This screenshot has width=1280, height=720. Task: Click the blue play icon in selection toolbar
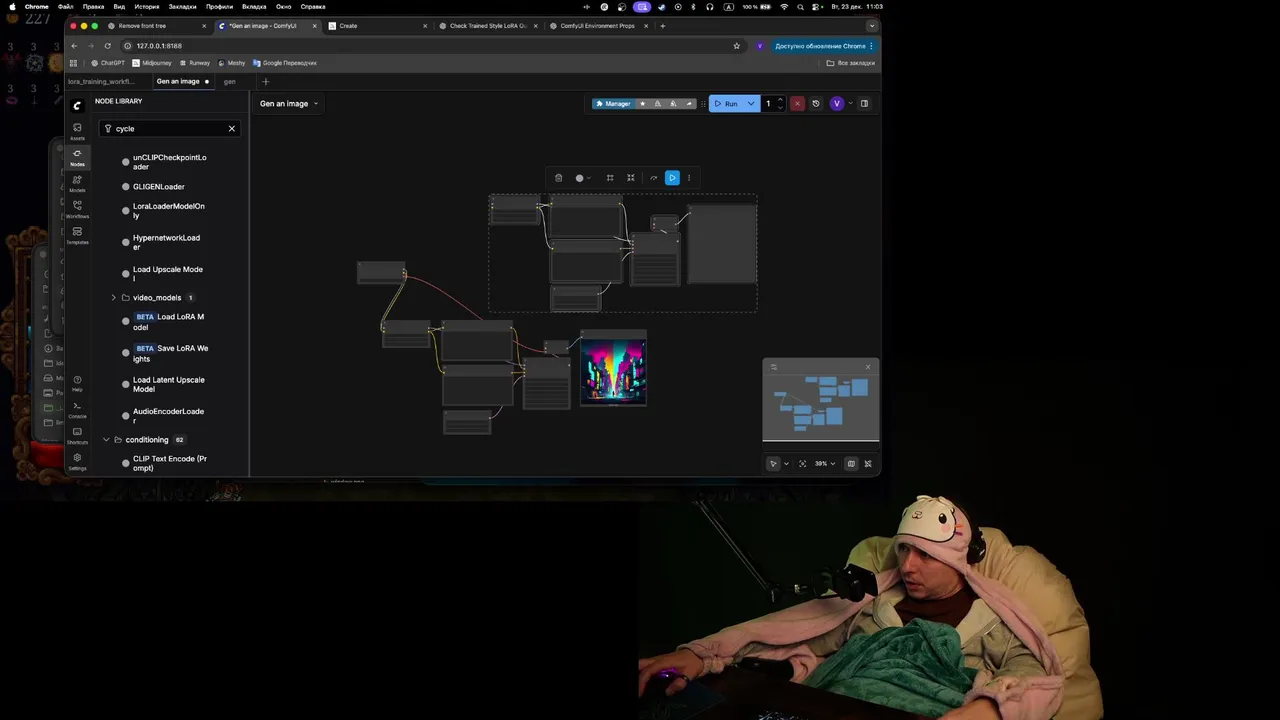point(672,178)
